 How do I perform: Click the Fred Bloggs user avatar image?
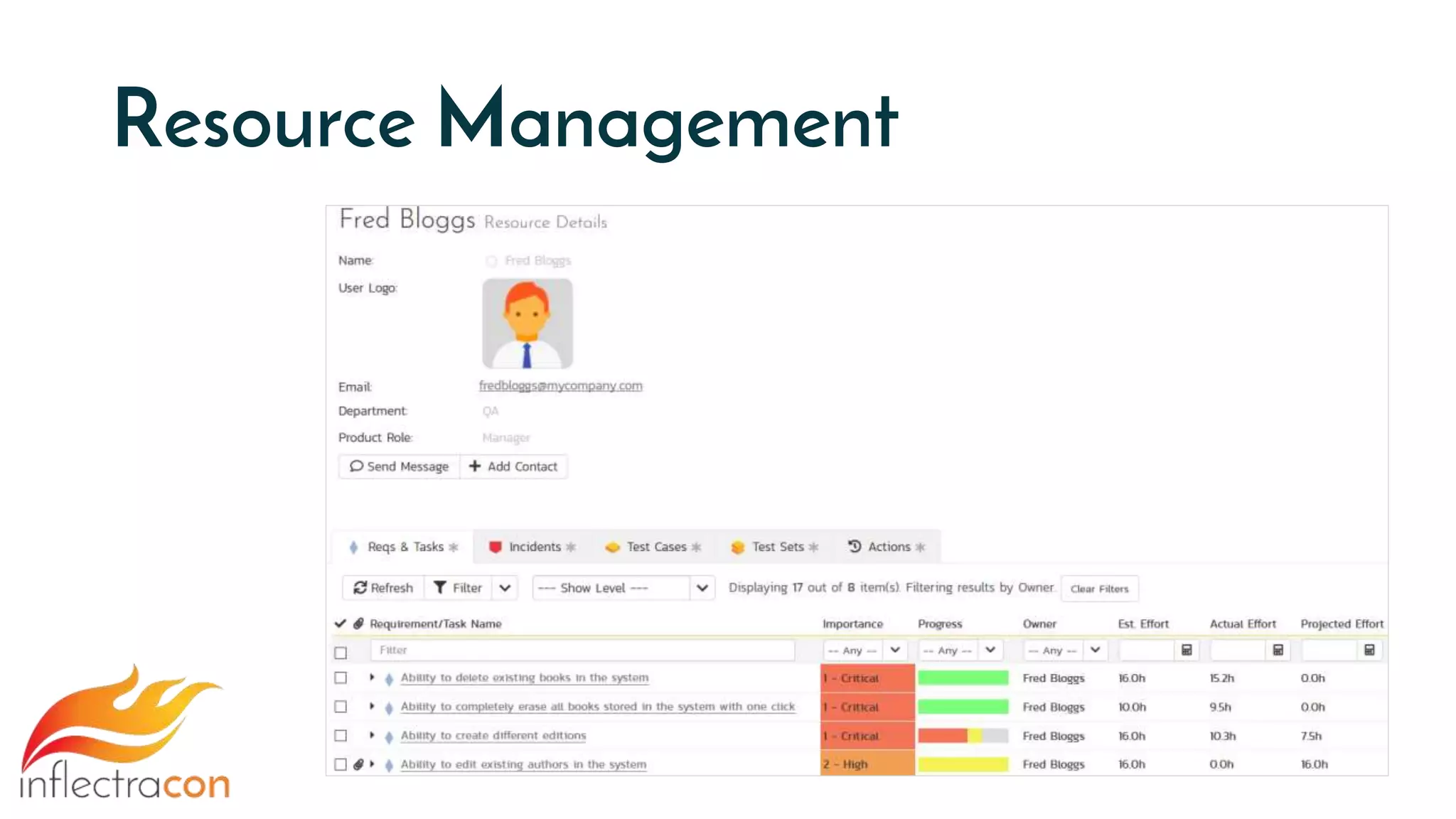pos(527,323)
